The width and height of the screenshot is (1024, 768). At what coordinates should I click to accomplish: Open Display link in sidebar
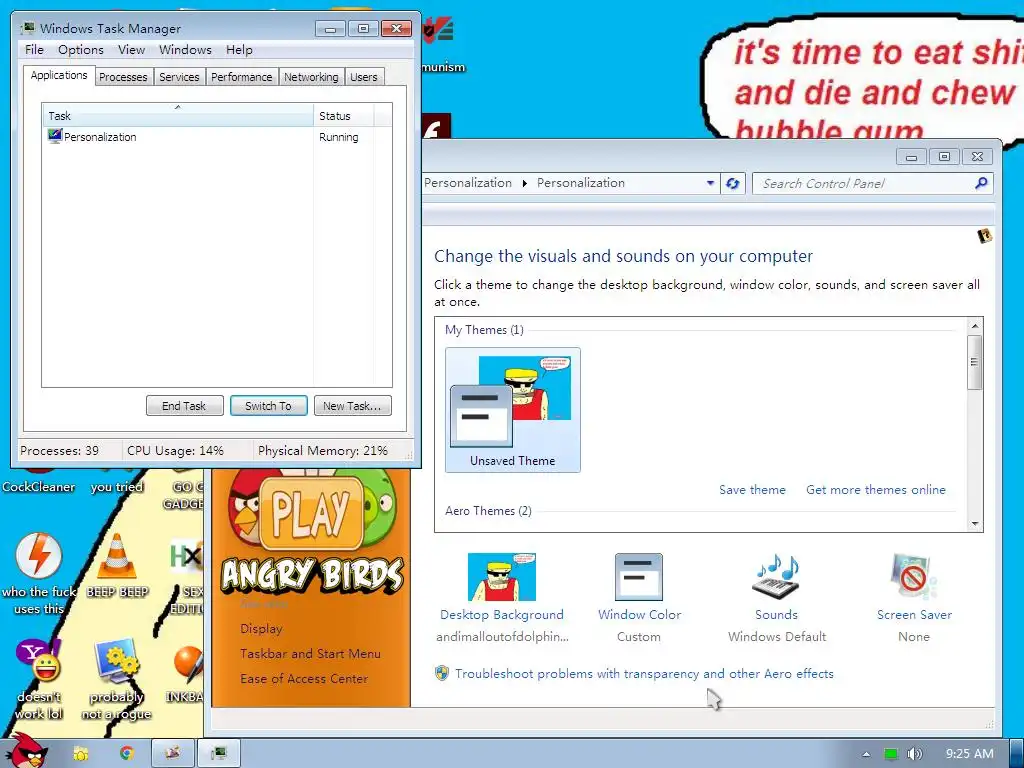pyautogui.click(x=261, y=628)
